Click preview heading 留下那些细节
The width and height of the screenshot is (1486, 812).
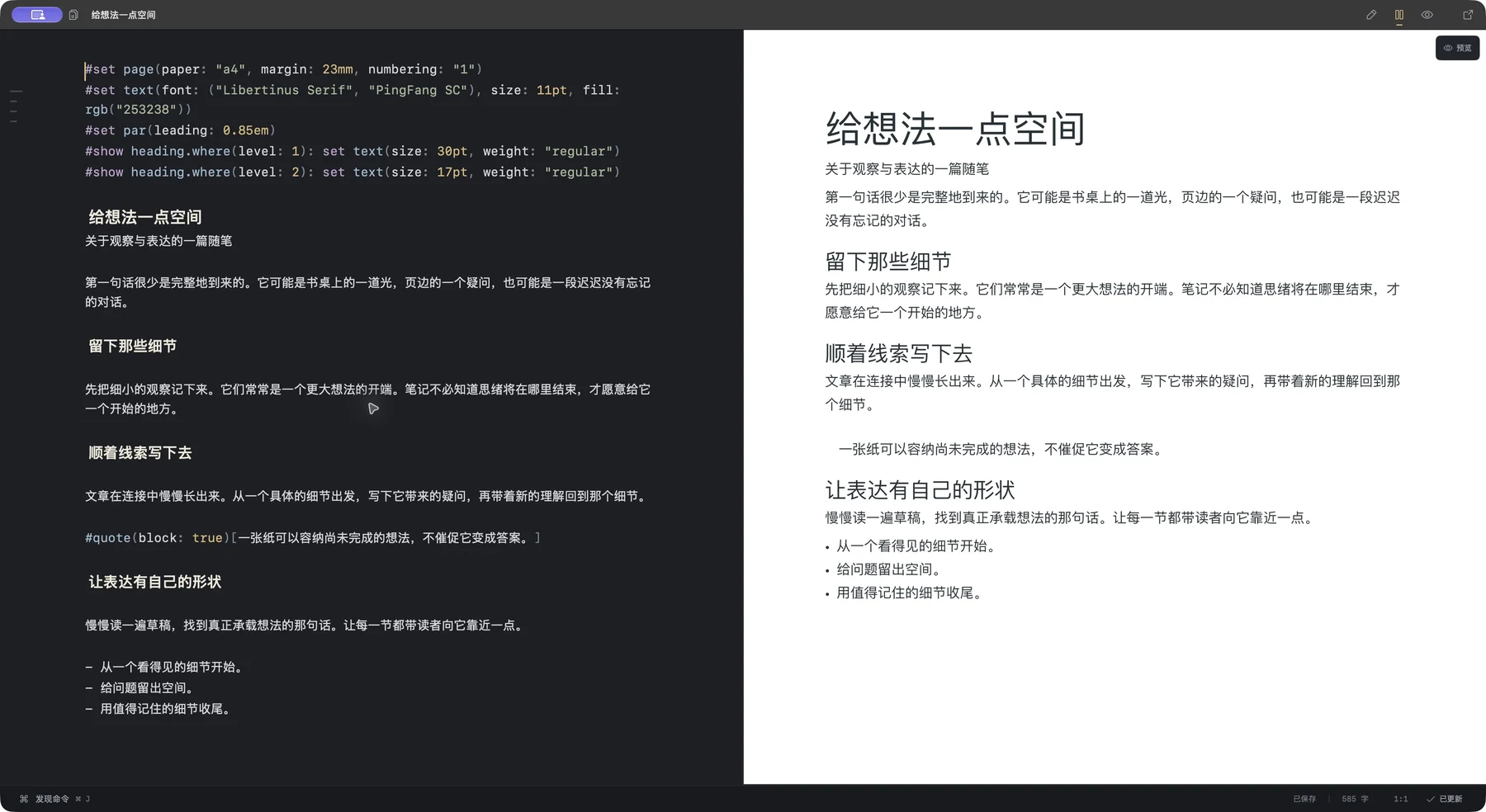pos(888,262)
